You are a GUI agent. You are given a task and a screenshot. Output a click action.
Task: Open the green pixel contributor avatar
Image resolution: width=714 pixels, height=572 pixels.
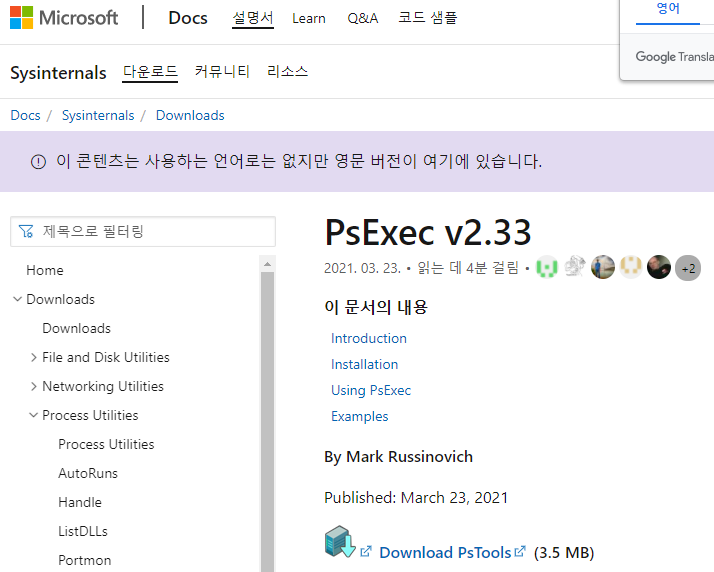tap(547, 267)
